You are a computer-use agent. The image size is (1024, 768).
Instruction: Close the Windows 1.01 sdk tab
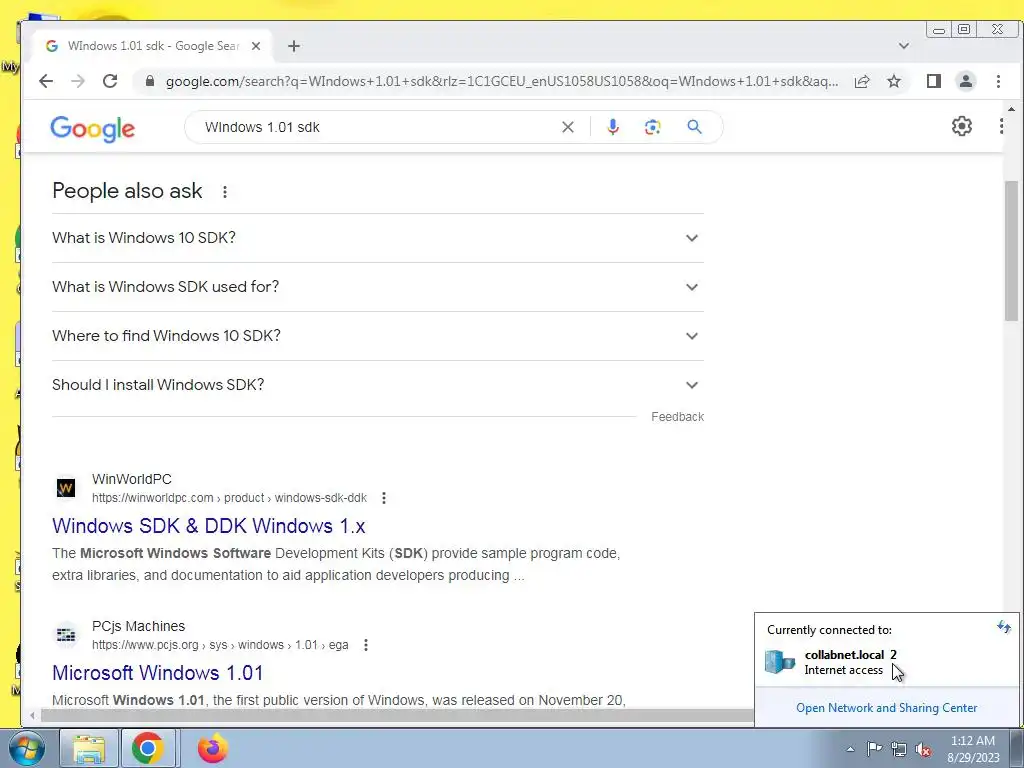[256, 46]
